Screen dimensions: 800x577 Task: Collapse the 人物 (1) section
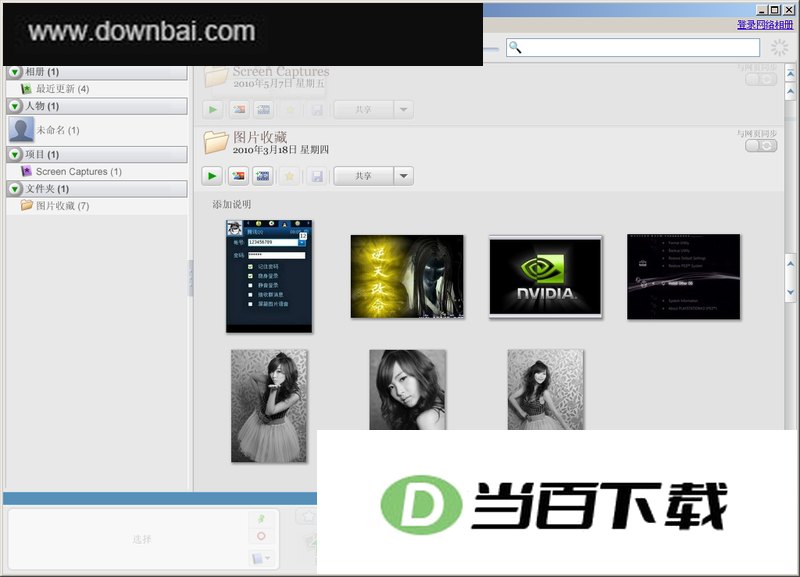(x=15, y=106)
